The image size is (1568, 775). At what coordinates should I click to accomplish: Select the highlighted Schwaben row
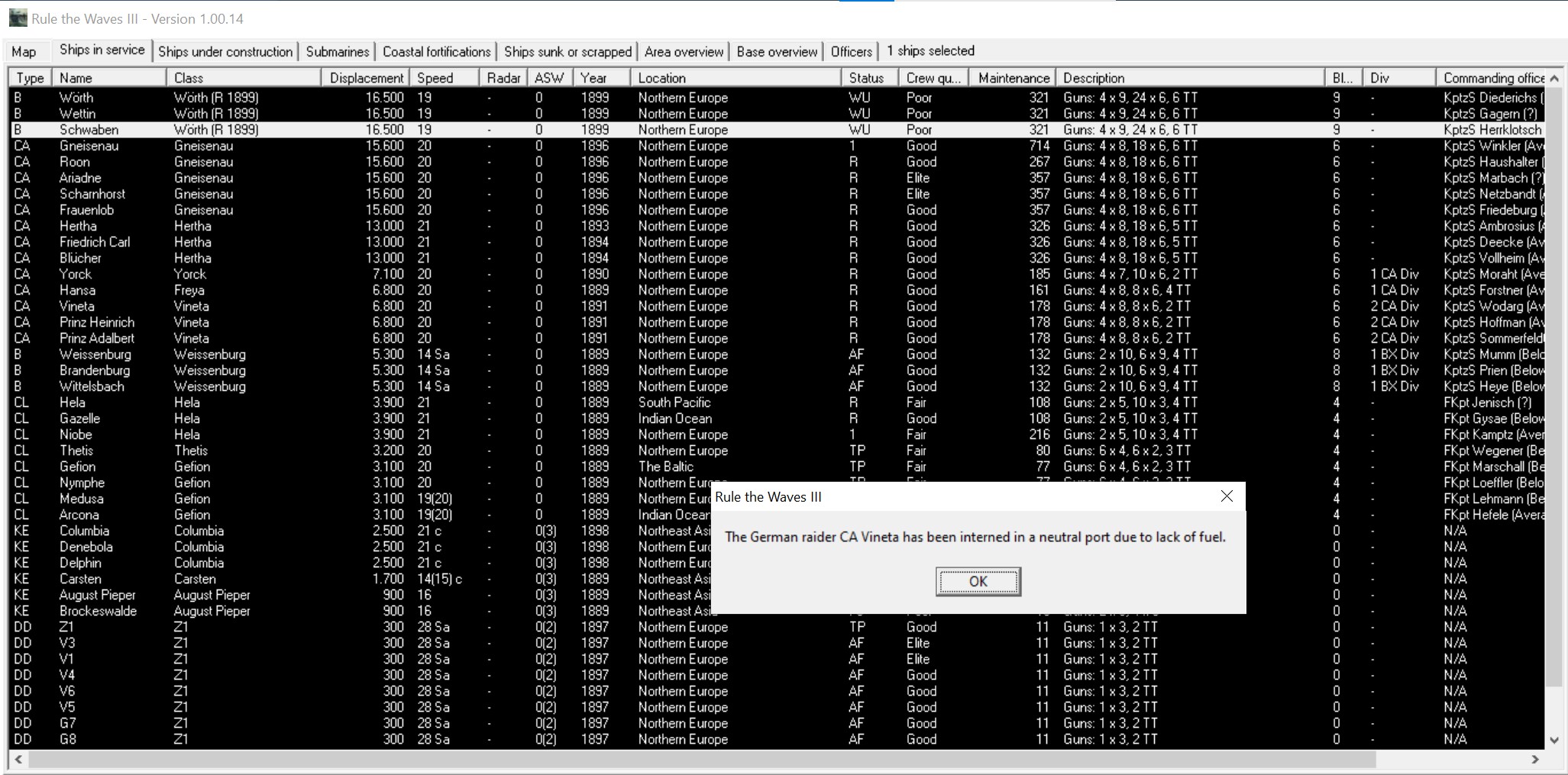(x=776, y=130)
